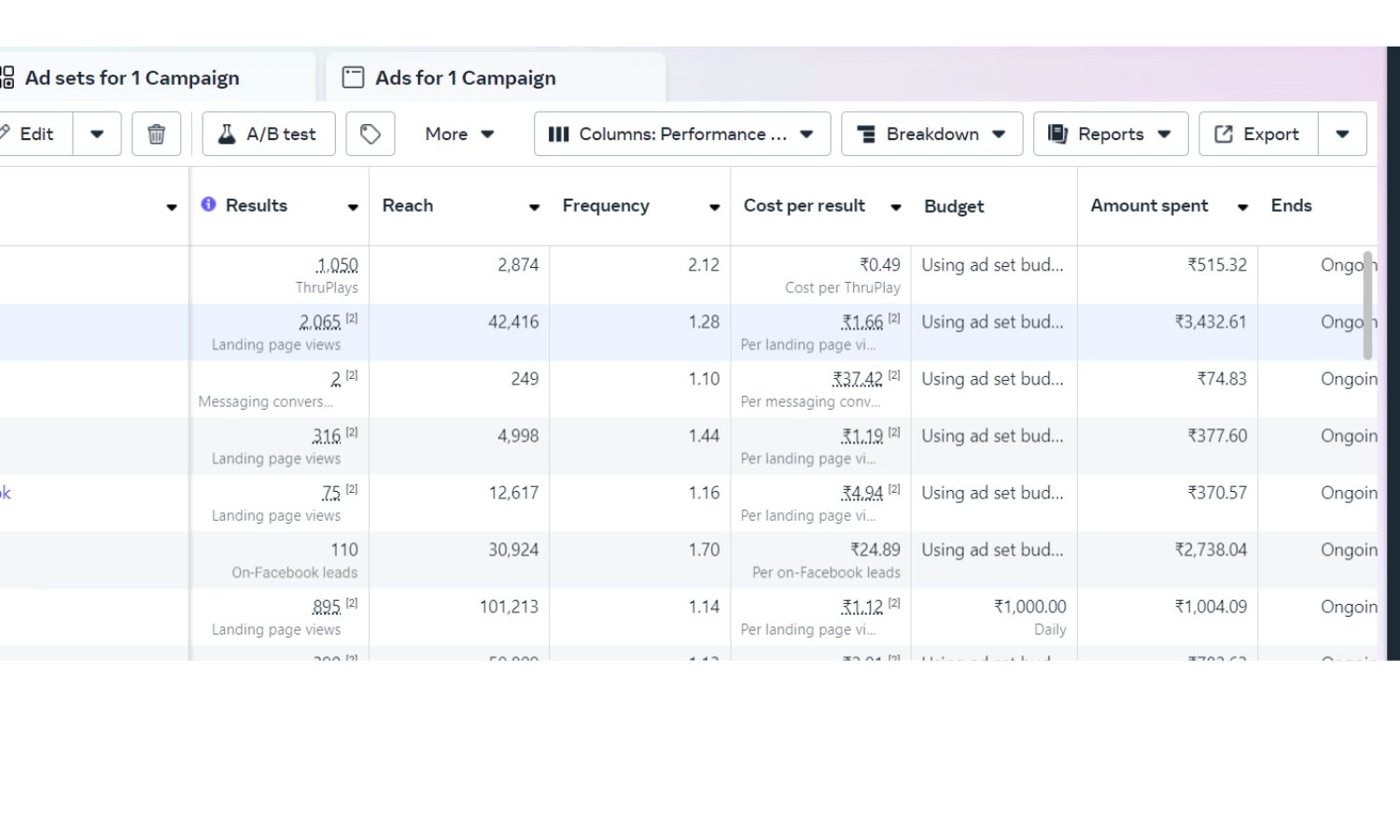This screenshot has width=1400, height=840.
Task: Select reach value 12,617
Action: (x=513, y=493)
